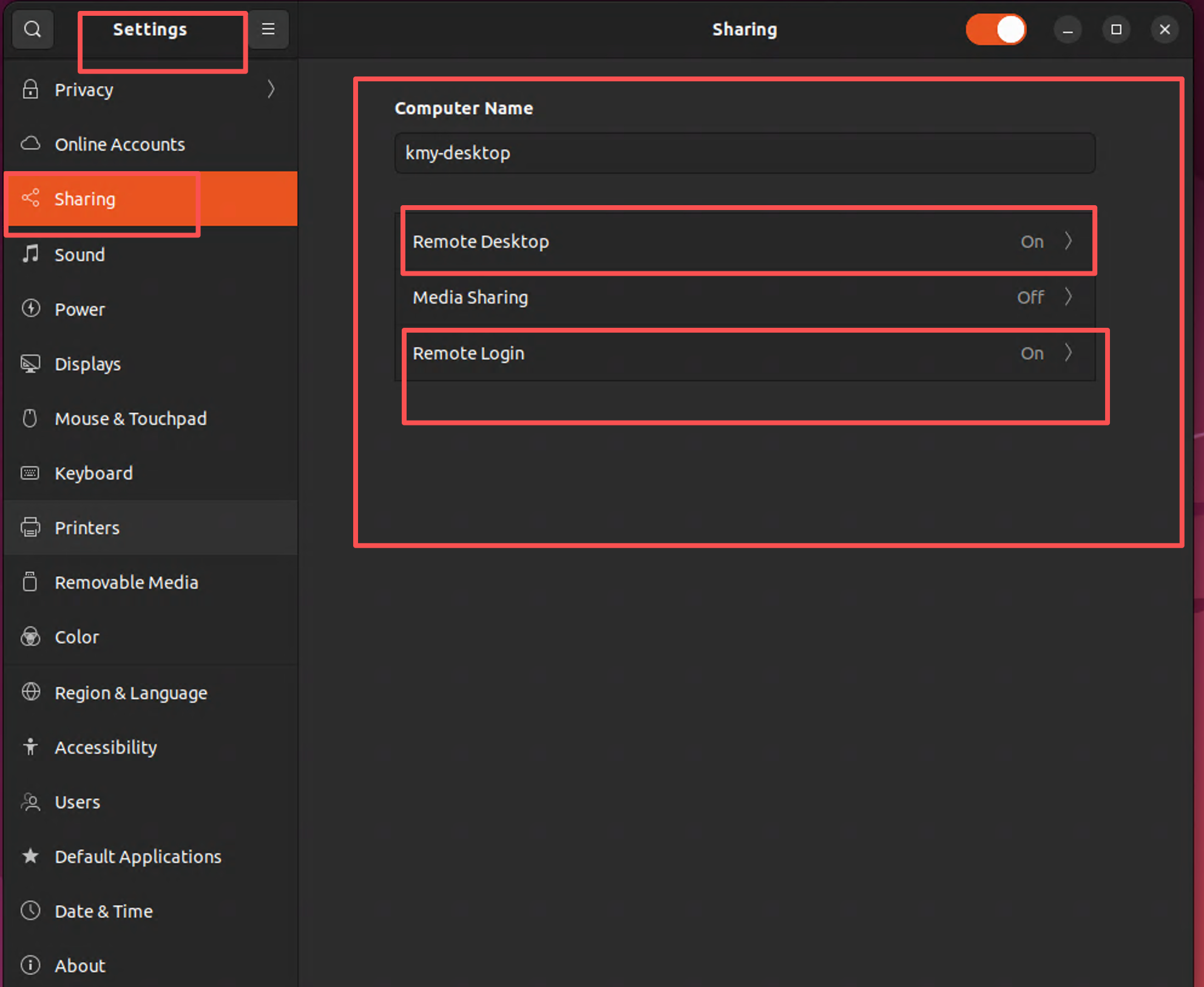Click the Printers printer icon
Image resolution: width=1204 pixels, height=987 pixels.
[30, 527]
